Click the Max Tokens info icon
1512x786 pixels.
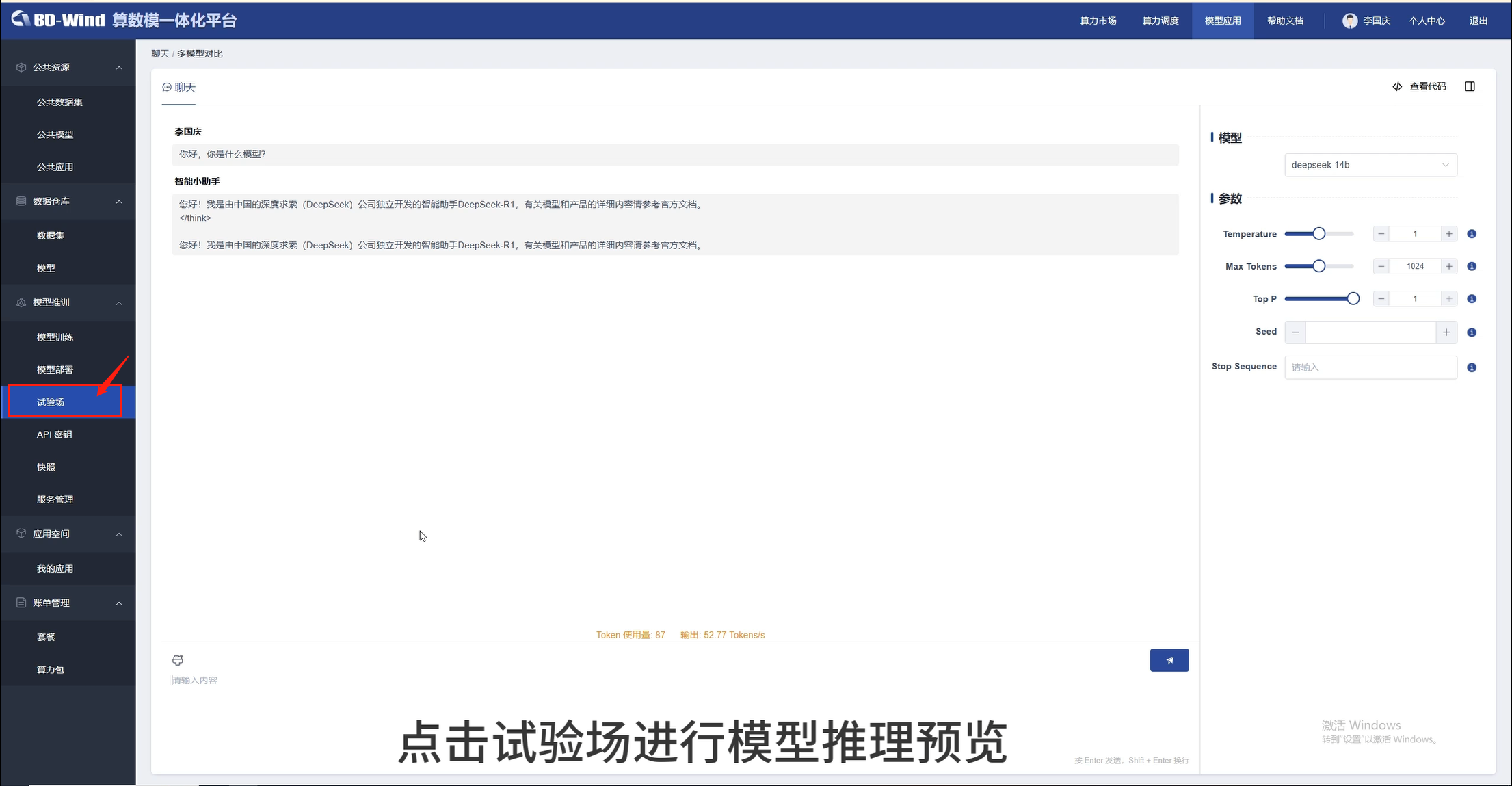(1472, 266)
